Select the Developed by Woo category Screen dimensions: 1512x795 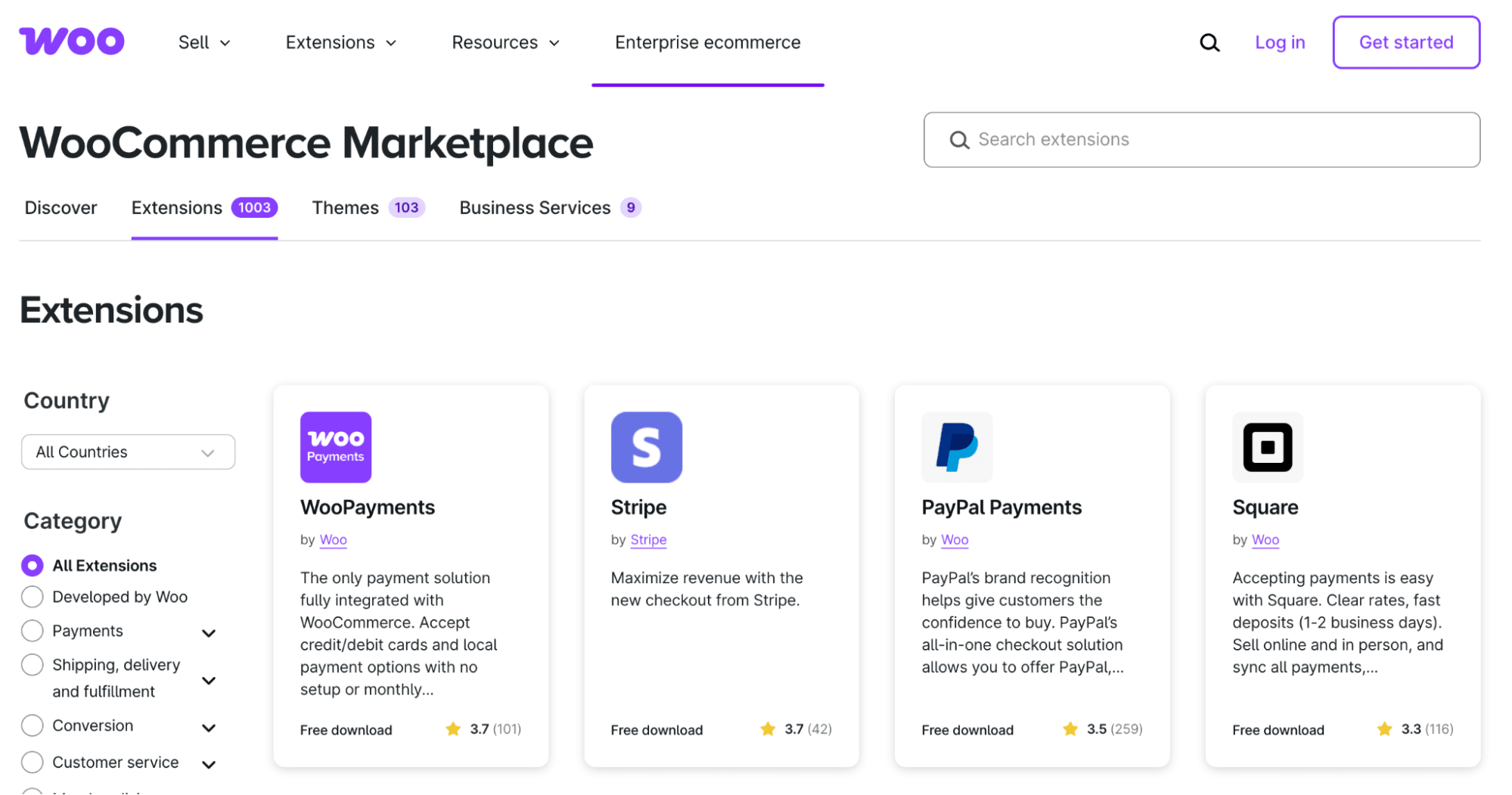point(32,597)
